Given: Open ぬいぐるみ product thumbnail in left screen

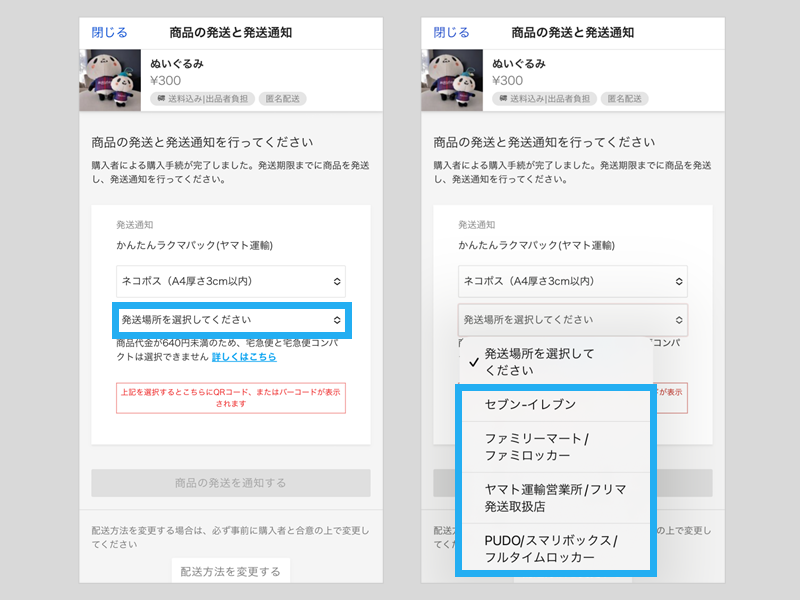Looking at the screenshot, I should pyautogui.click(x=110, y=80).
